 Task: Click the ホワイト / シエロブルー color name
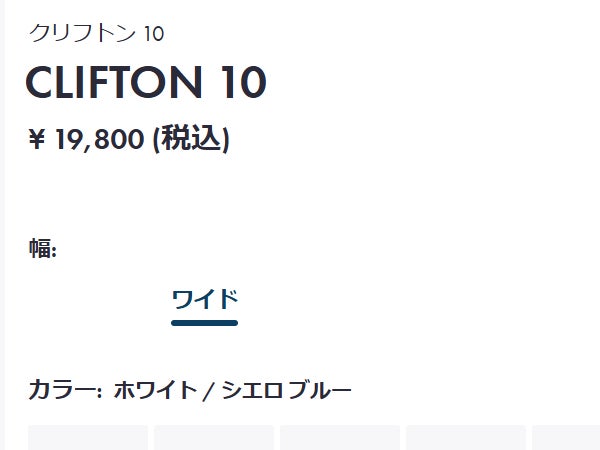[232, 389]
